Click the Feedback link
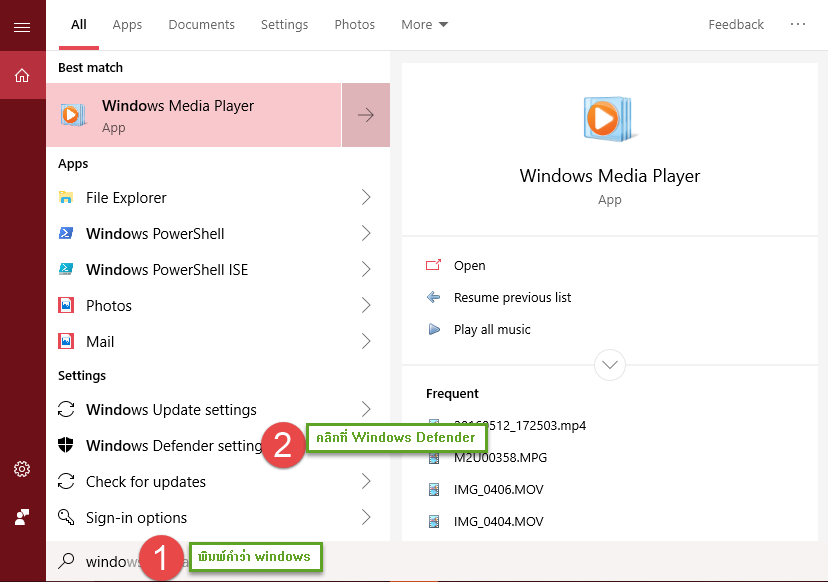The image size is (828, 582). pyautogui.click(x=735, y=24)
